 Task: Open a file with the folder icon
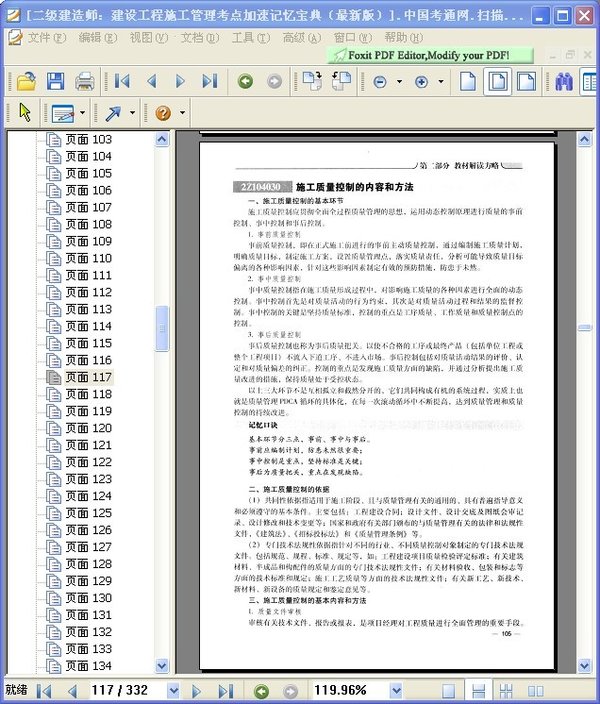tap(26, 82)
